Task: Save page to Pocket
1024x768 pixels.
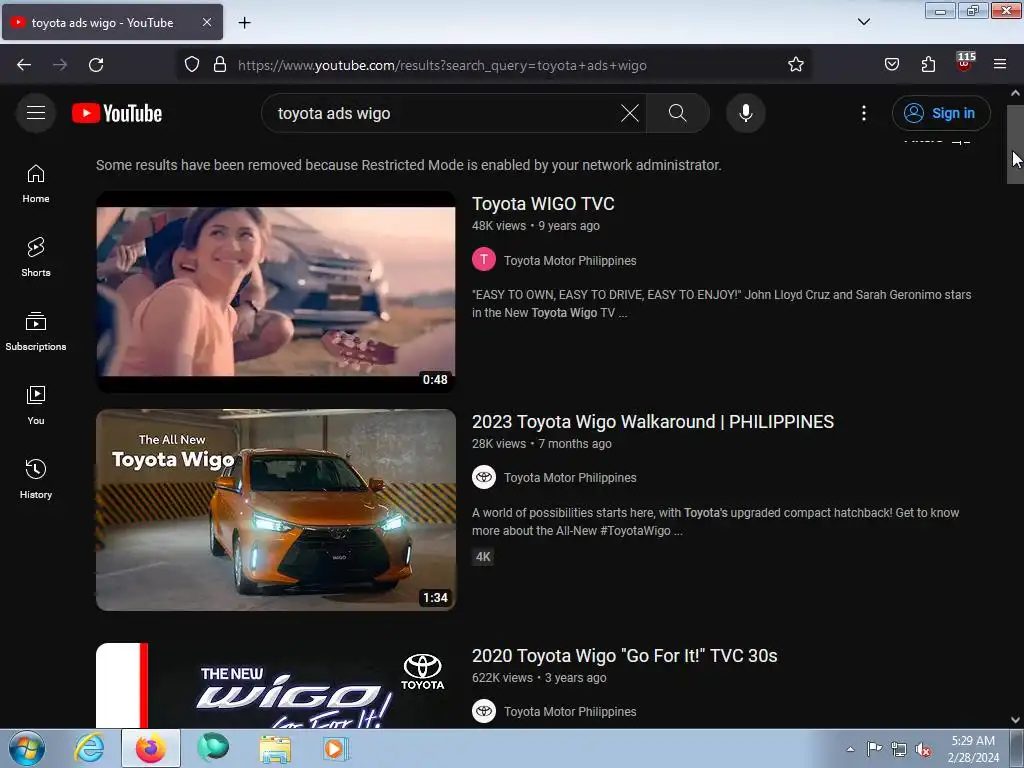Action: (x=892, y=65)
